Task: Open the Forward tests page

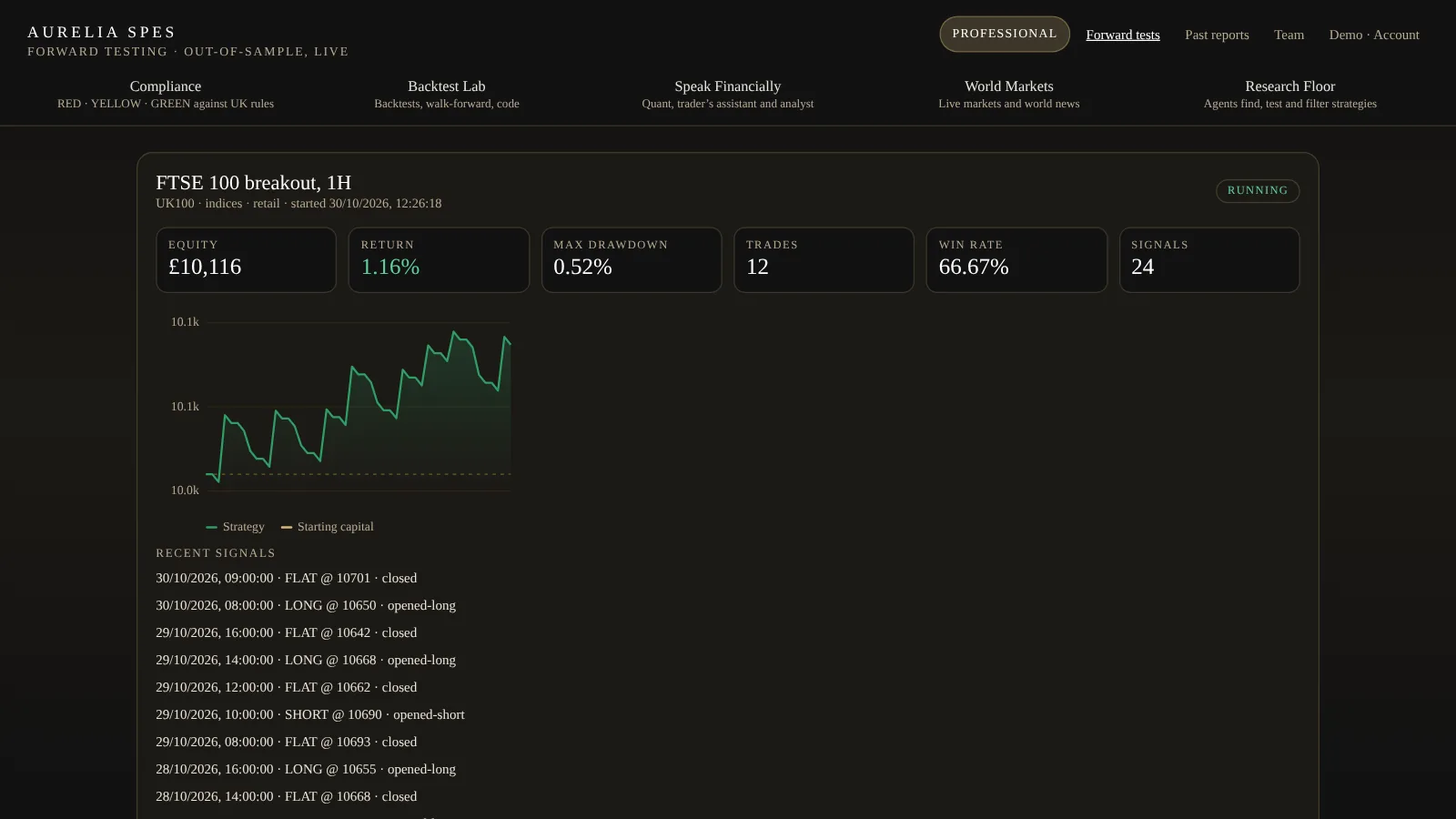Action: click(1123, 35)
